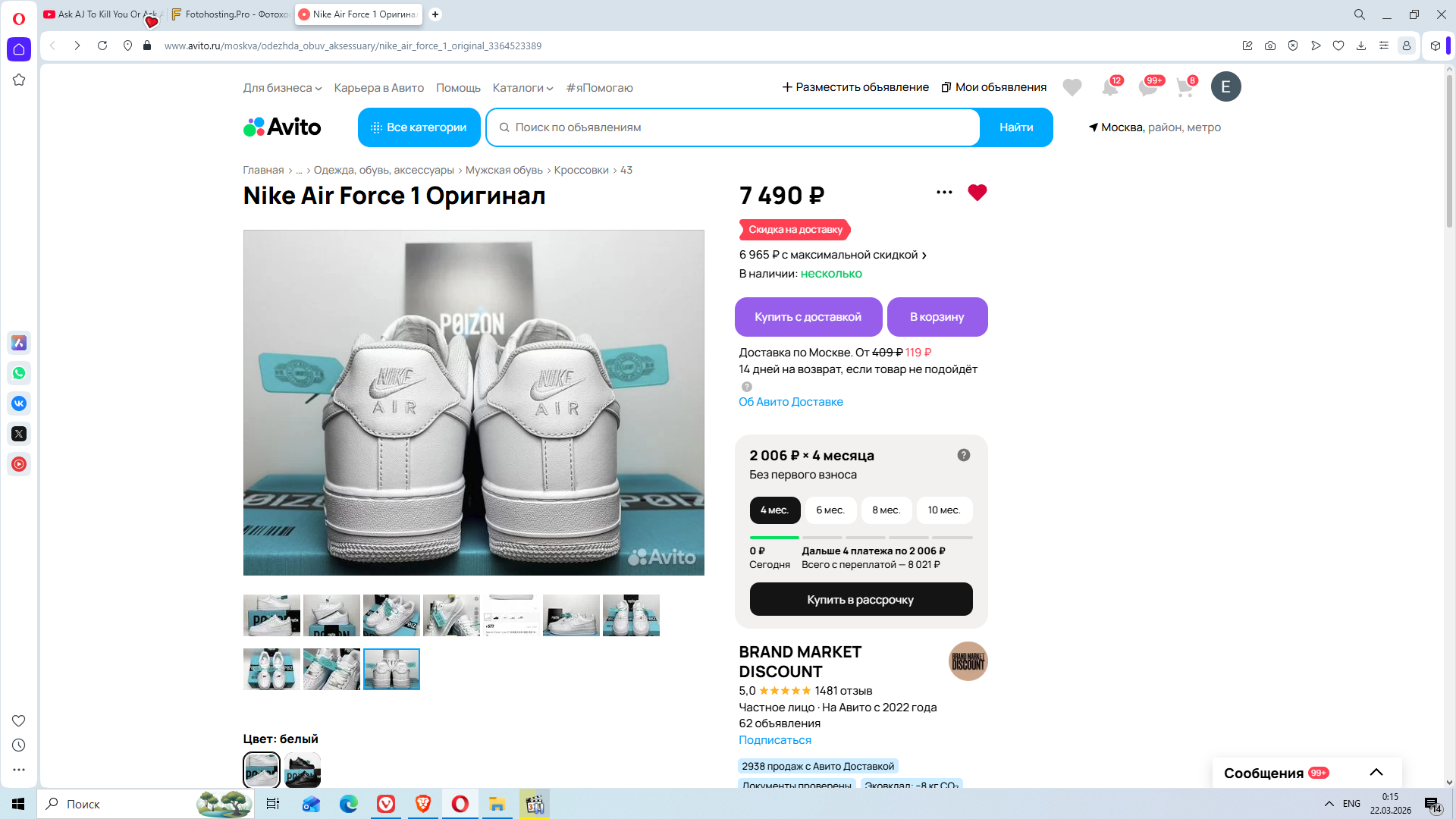
Task: Click the Купить с доставкой button
Action: [x=808, y=317]
